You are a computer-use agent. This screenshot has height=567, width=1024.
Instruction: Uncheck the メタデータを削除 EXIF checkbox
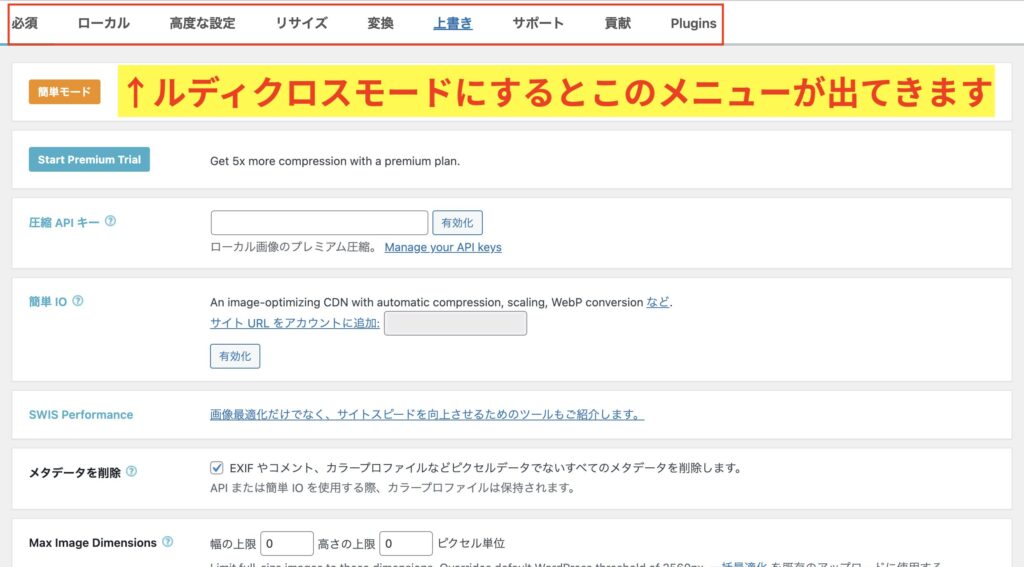tap(217, 467)
